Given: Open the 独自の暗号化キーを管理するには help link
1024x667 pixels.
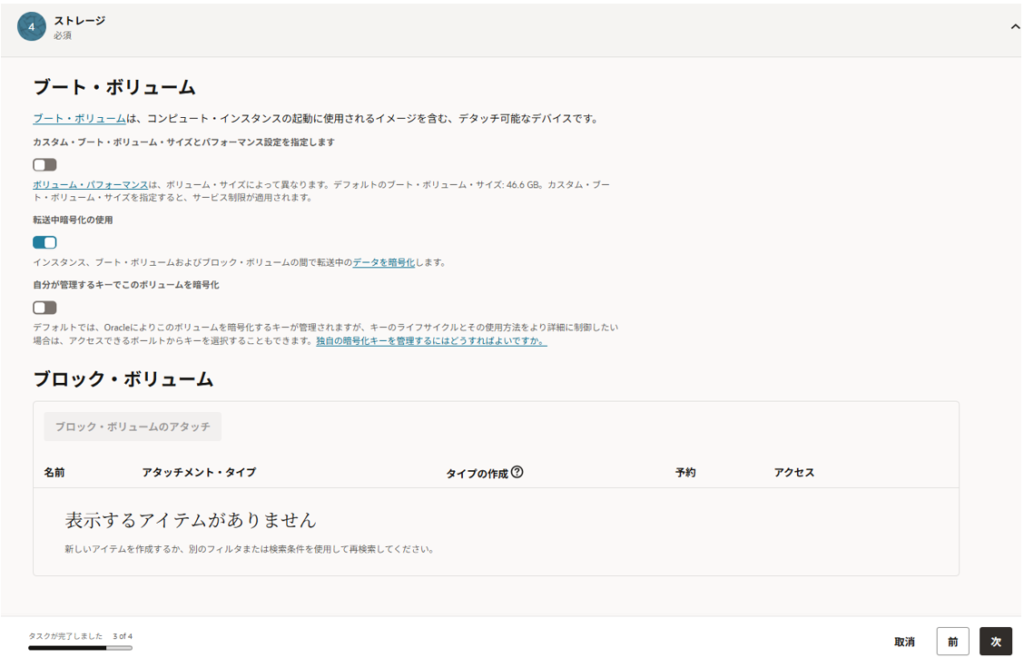Looking at the screenshot, I should click(x=431, y=340).
